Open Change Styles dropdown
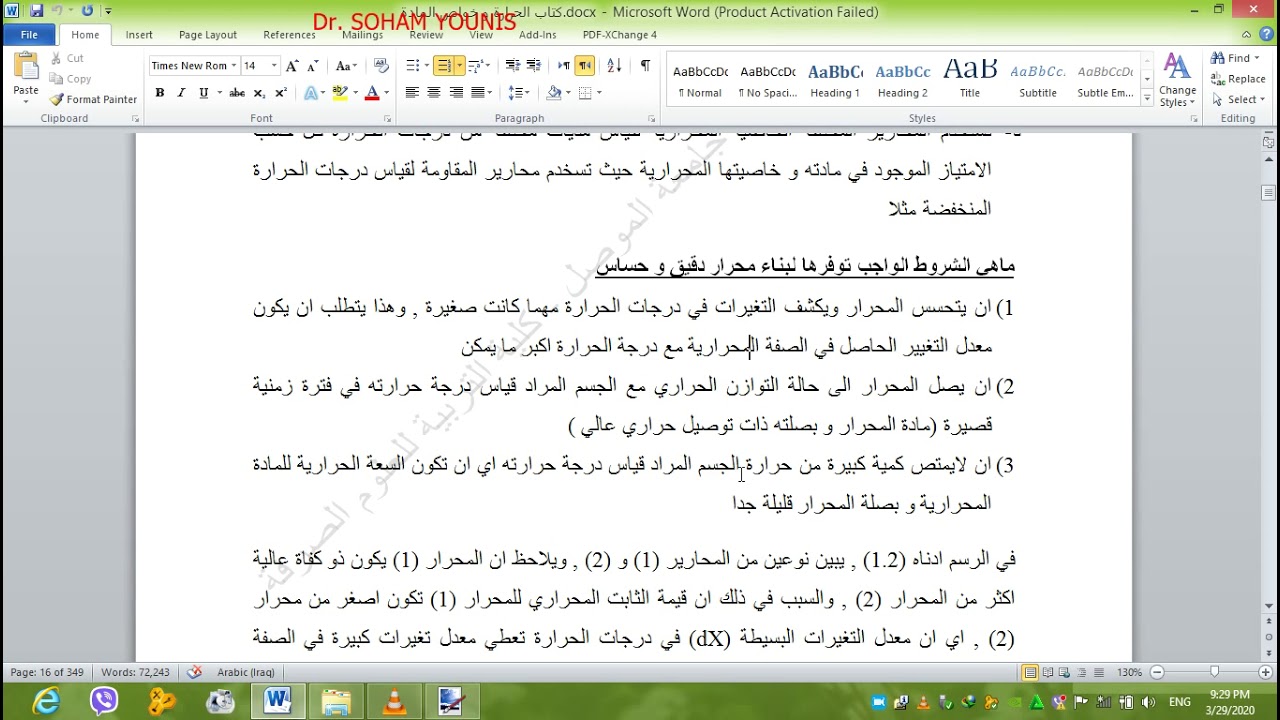 (1178, 80)
